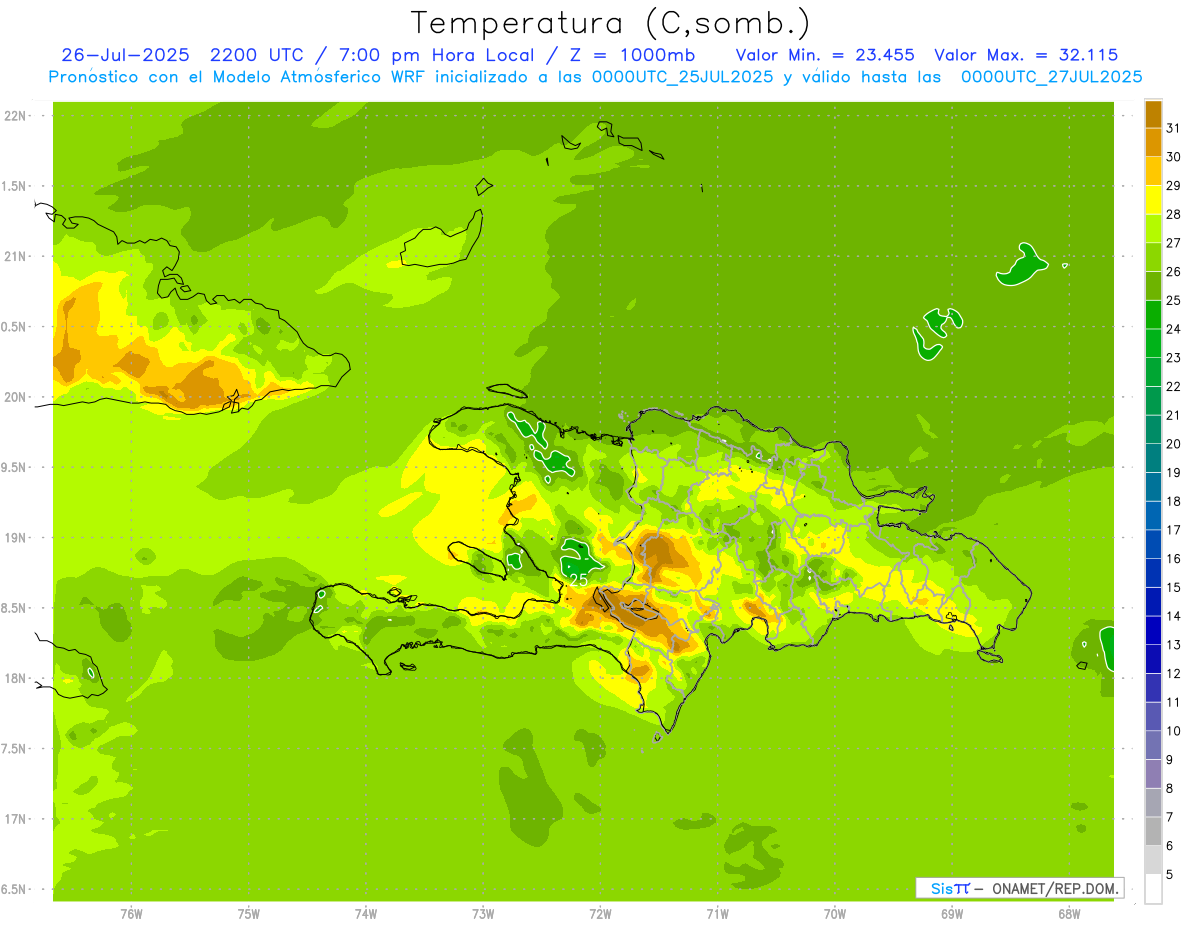Click the '17N' latitude axis label

point(17,819)
